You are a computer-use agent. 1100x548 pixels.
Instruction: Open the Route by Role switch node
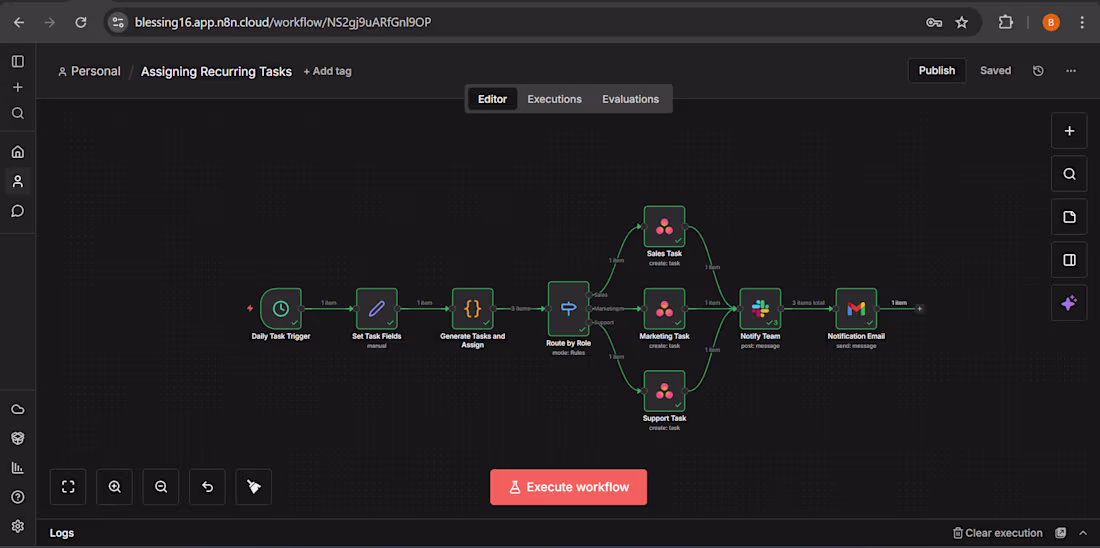click(569, 308)
